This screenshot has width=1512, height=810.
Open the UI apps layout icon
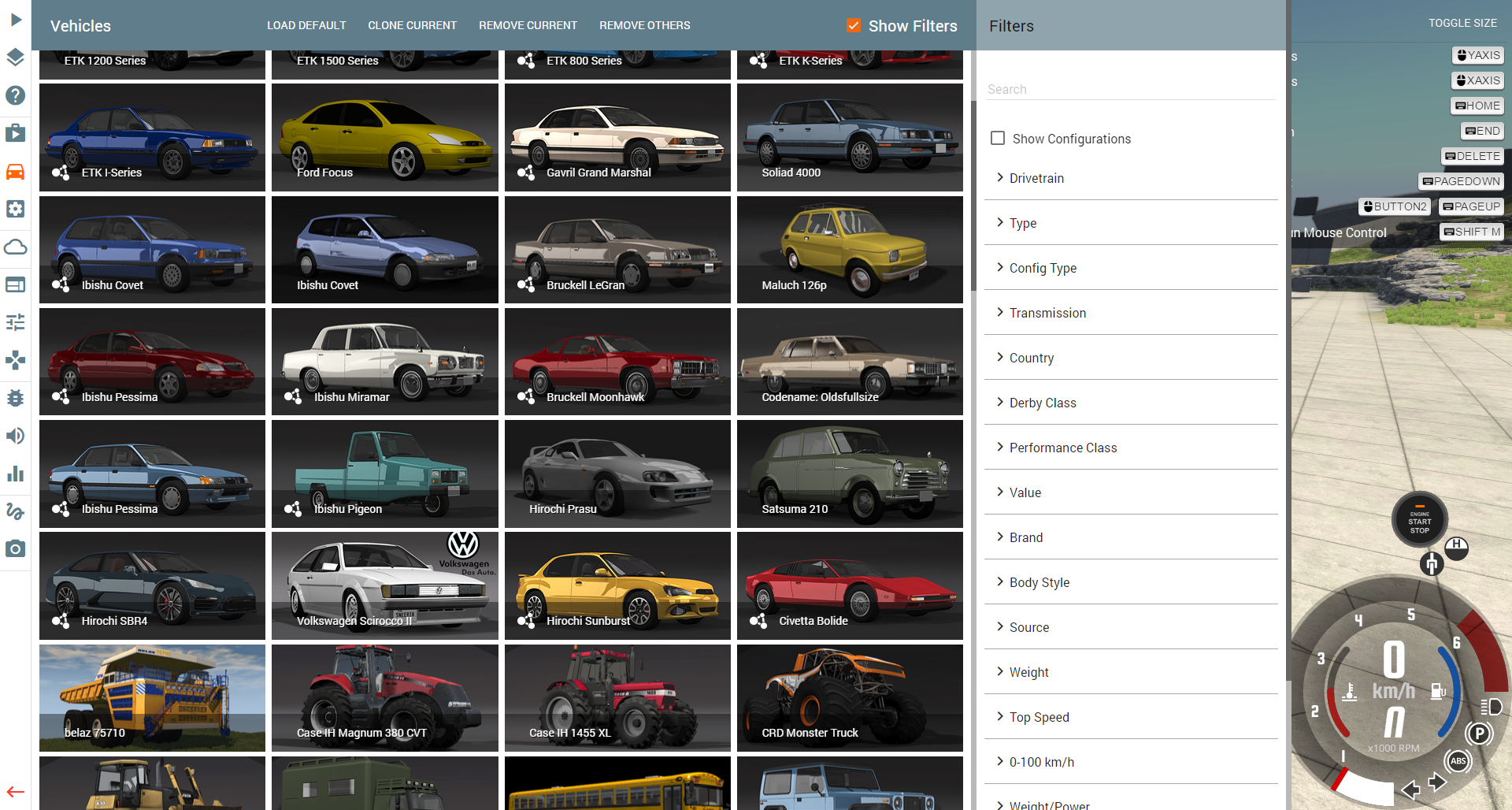16,284
